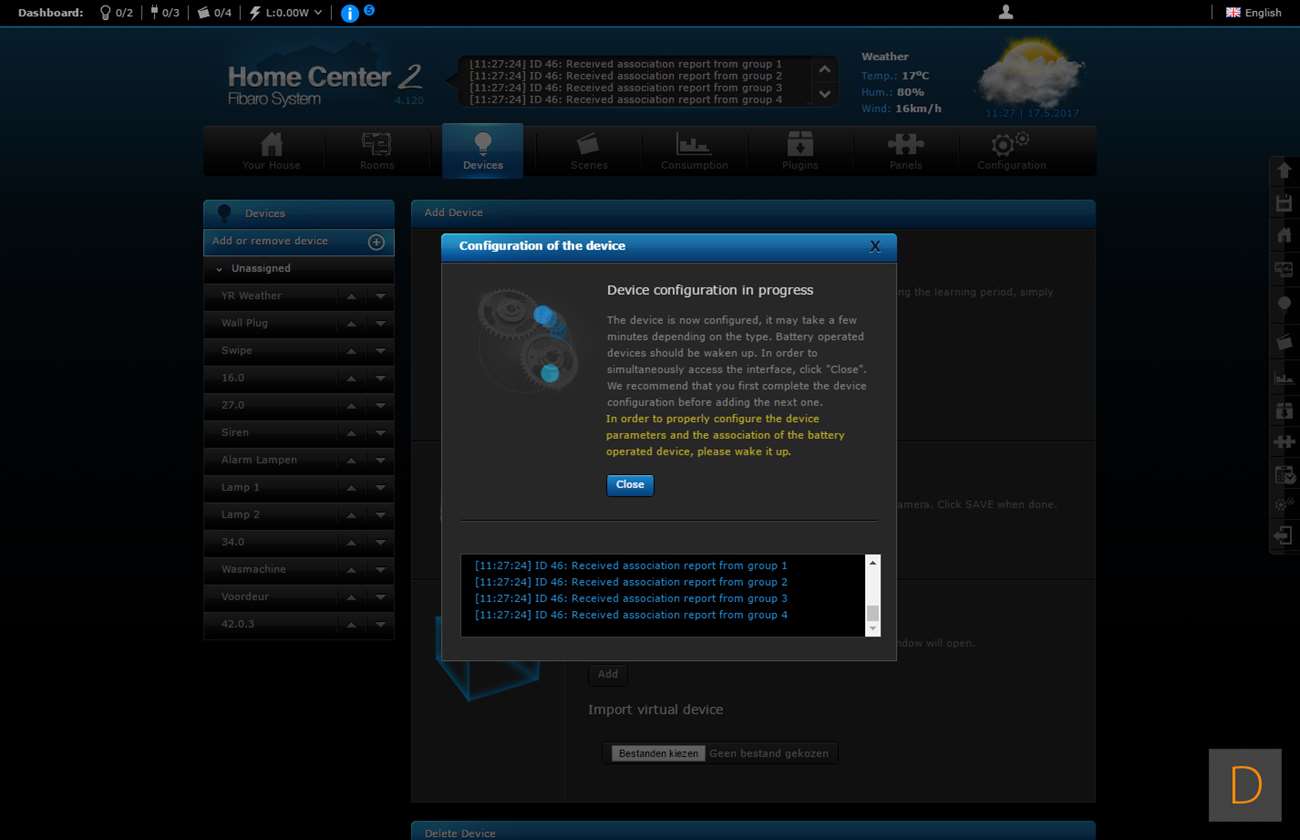
Task: Move device 42.0.3 down in the list
Action: [x=380, y=625]
